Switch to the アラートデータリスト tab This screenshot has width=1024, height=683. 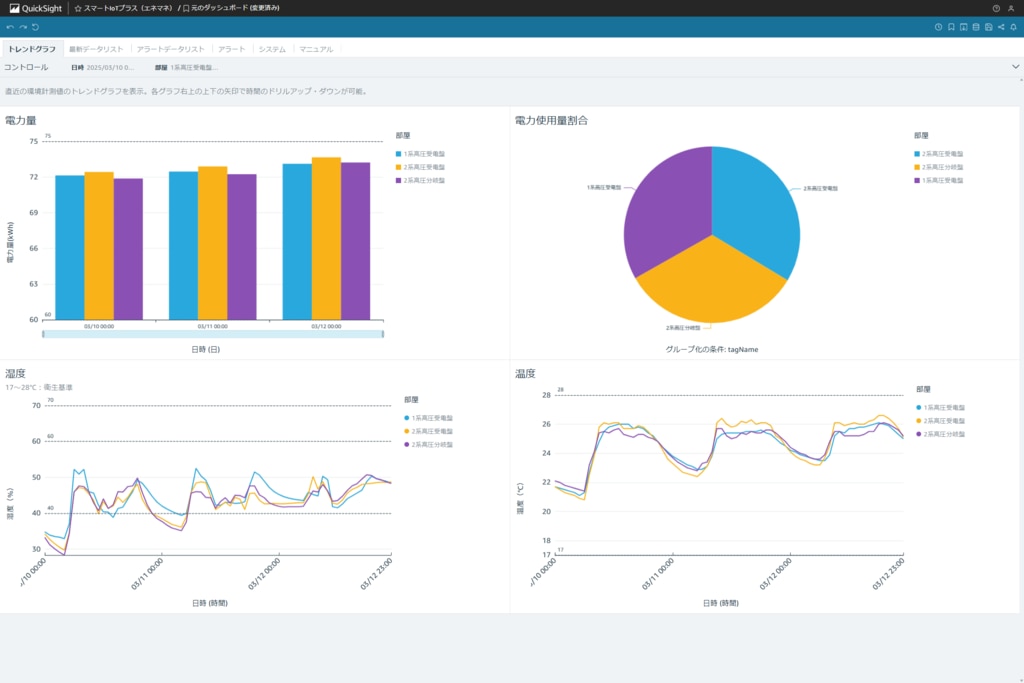click(x=170, y=49)
